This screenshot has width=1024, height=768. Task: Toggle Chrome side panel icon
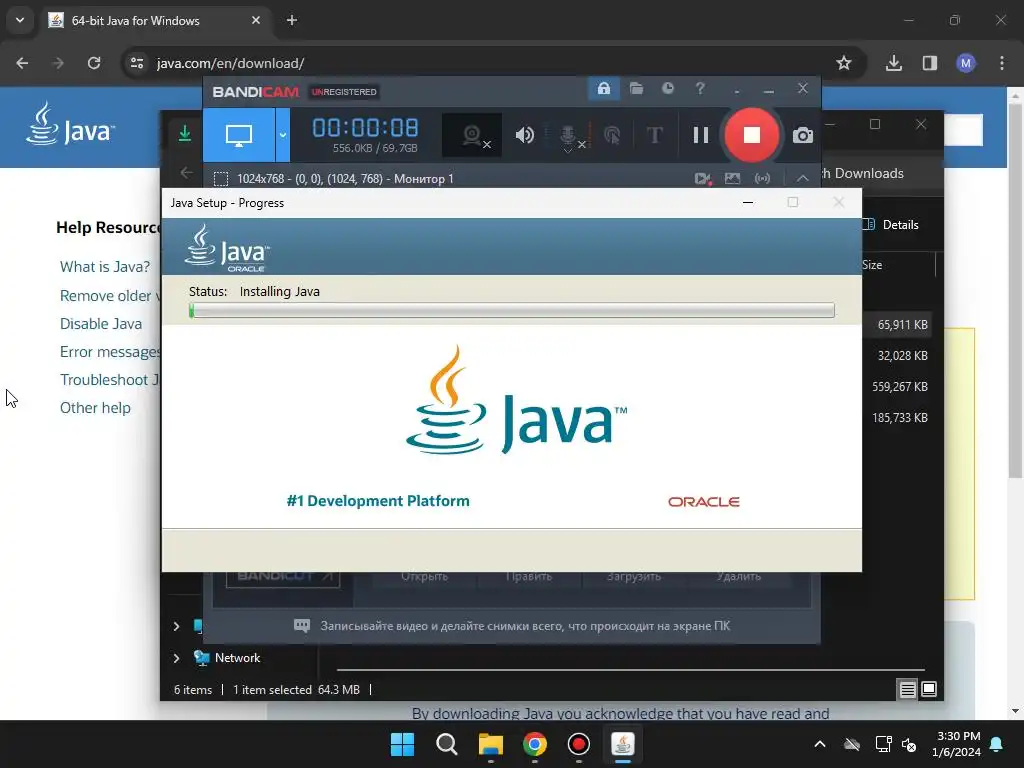[930, 63]
